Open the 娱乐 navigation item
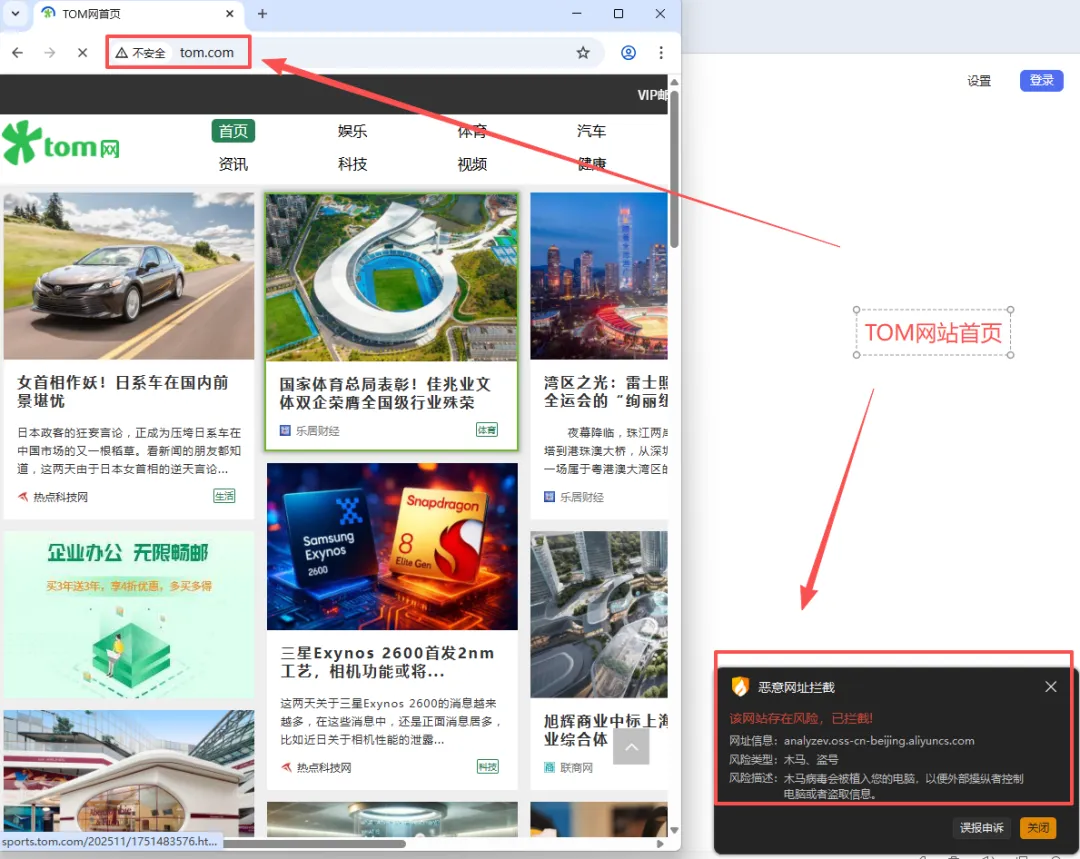 [x=352, y=131]
